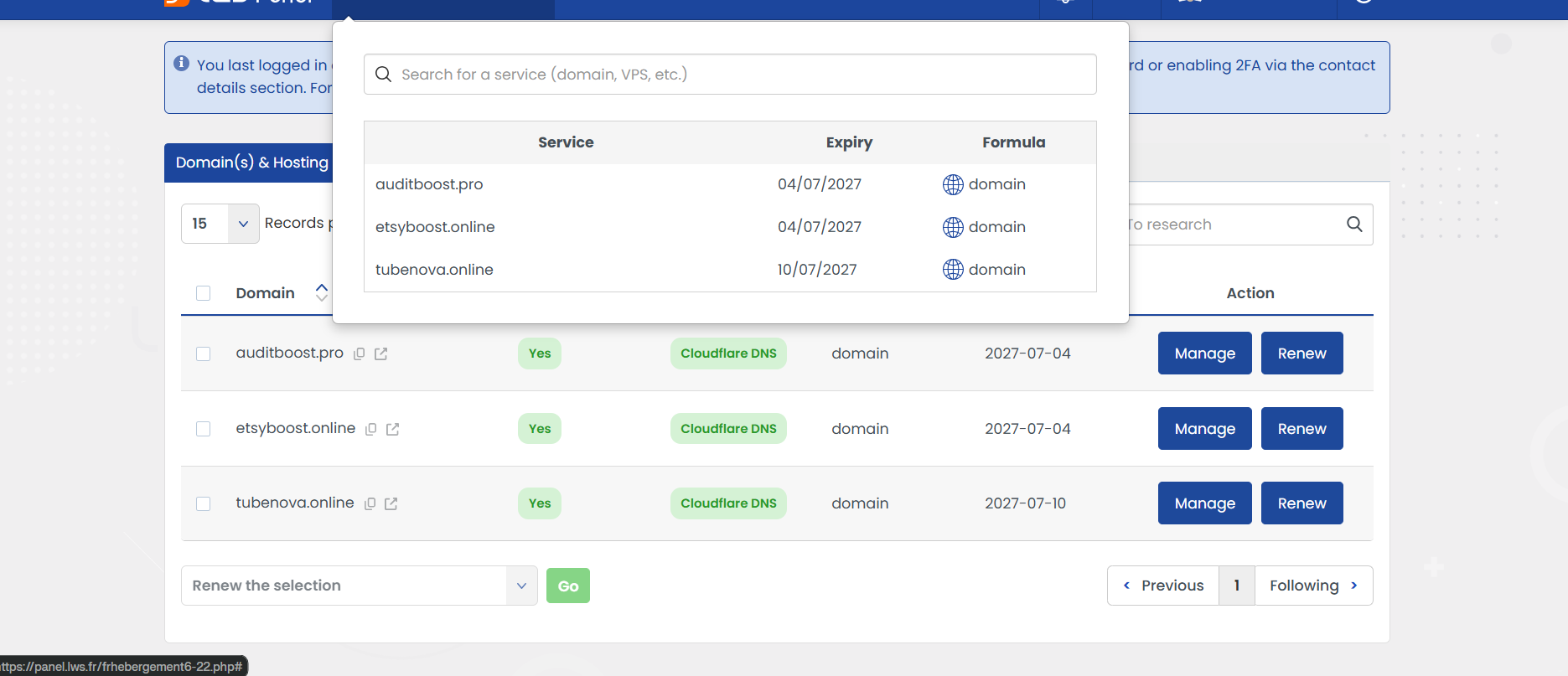Click the research magnifier icon in table search
The image size is (1568, 676).
tap(1354, 224)
